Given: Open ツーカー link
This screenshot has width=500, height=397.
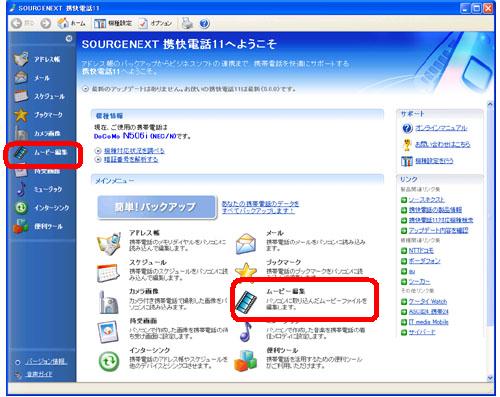Looking at the screenshot, I should (419, 282).
